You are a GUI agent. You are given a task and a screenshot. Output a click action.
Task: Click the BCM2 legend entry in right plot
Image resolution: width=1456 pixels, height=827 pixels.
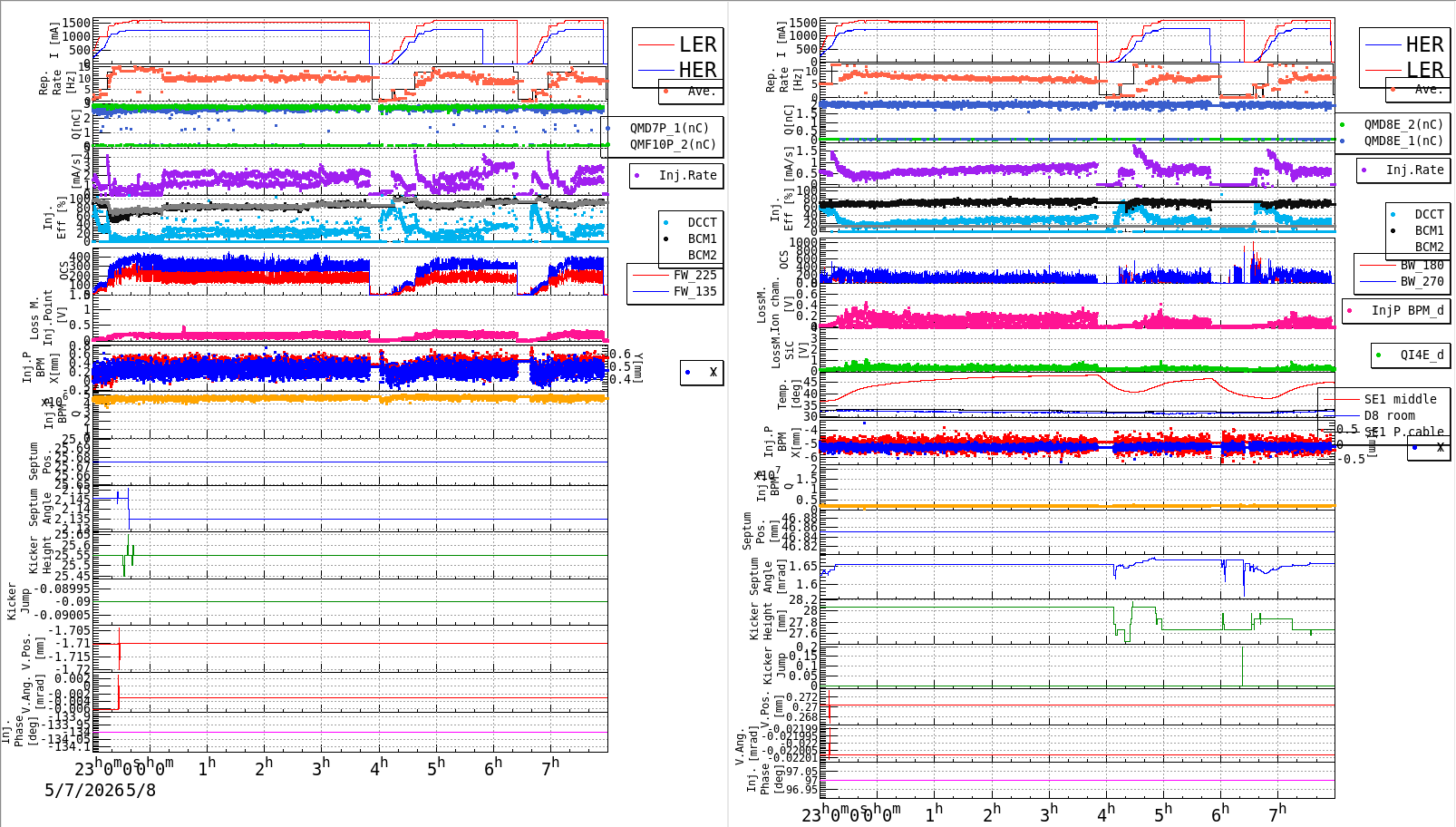point(1429,247)
